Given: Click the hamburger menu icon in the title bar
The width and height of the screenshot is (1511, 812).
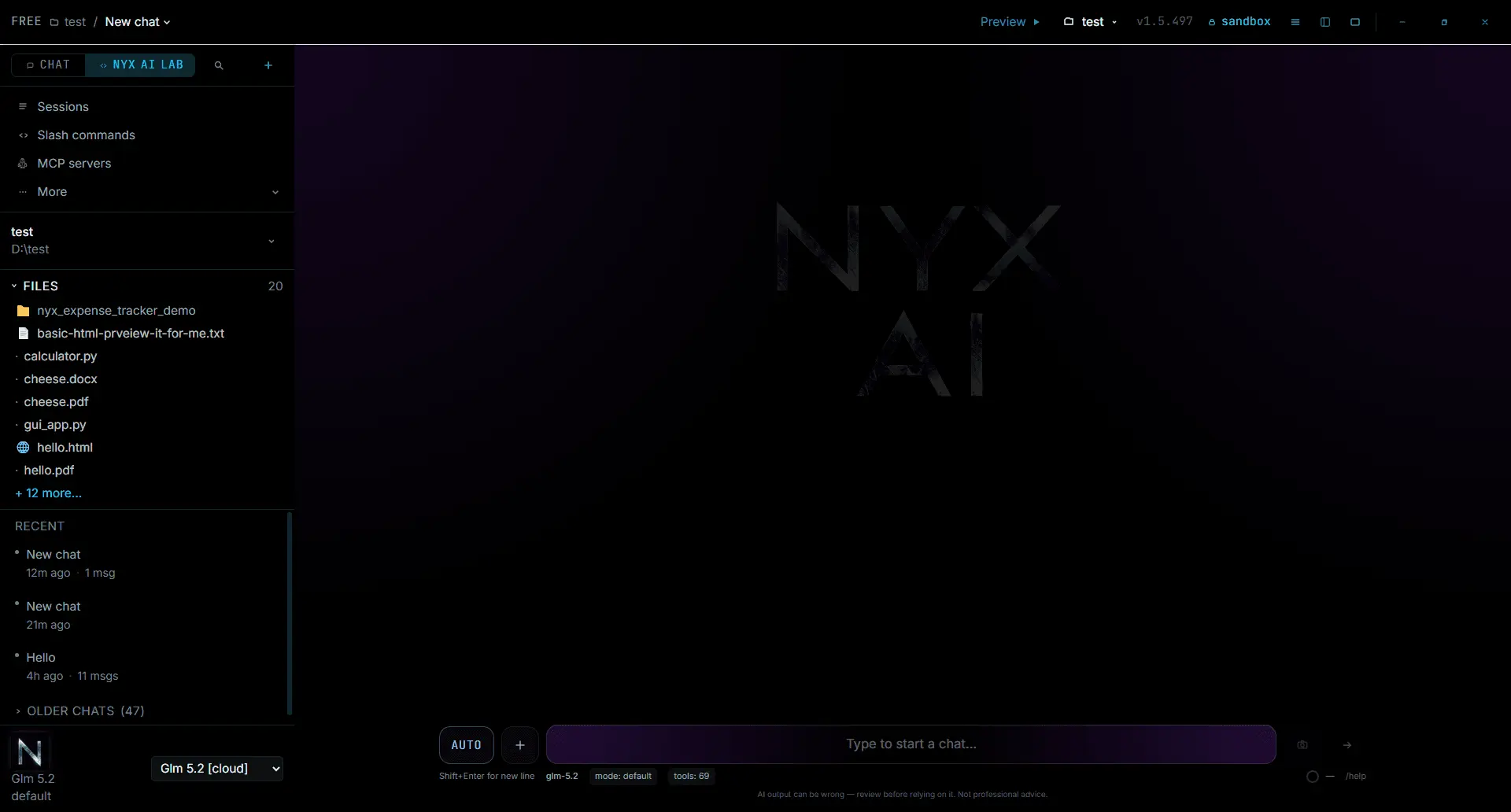Looking at the screenshot, I should [x=1295, y=22].
